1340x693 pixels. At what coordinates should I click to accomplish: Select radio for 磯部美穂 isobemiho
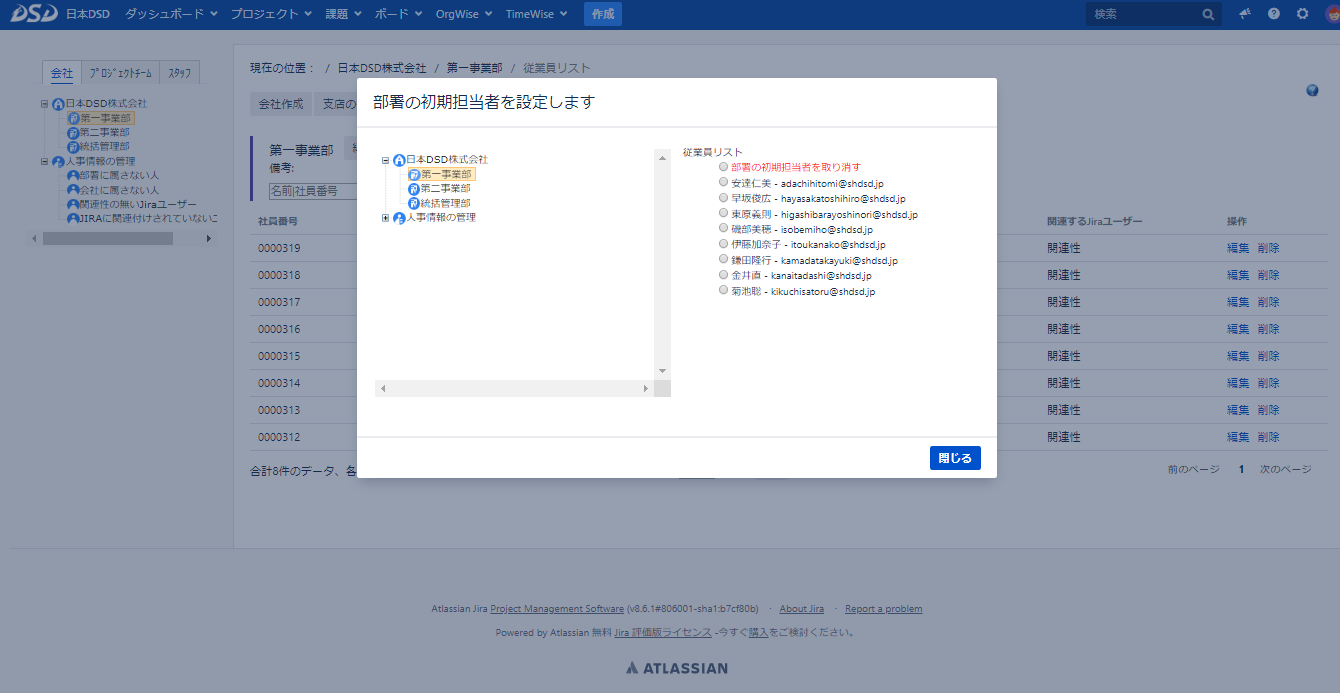point(723,229)
